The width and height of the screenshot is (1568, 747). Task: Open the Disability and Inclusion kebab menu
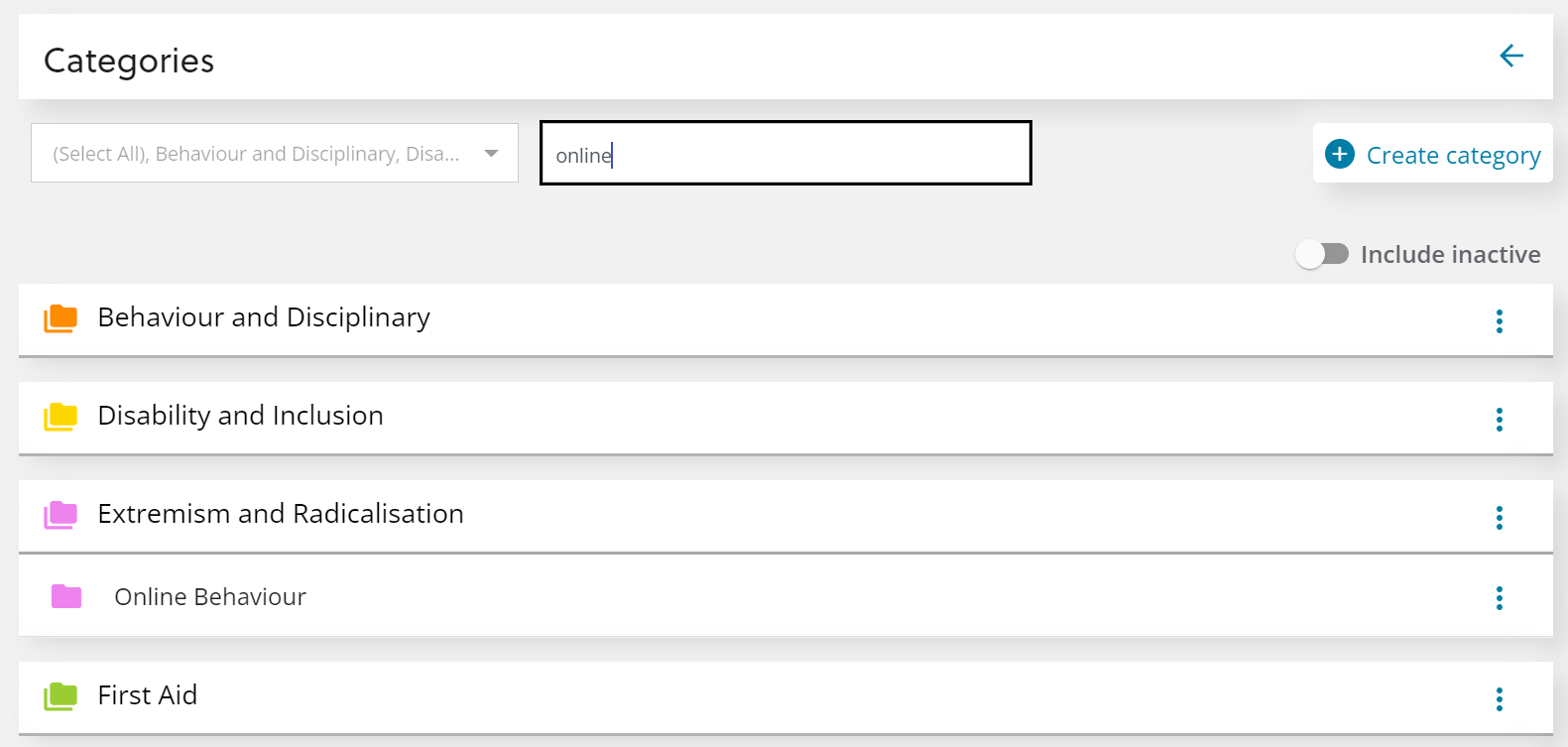coord(1500,419)
